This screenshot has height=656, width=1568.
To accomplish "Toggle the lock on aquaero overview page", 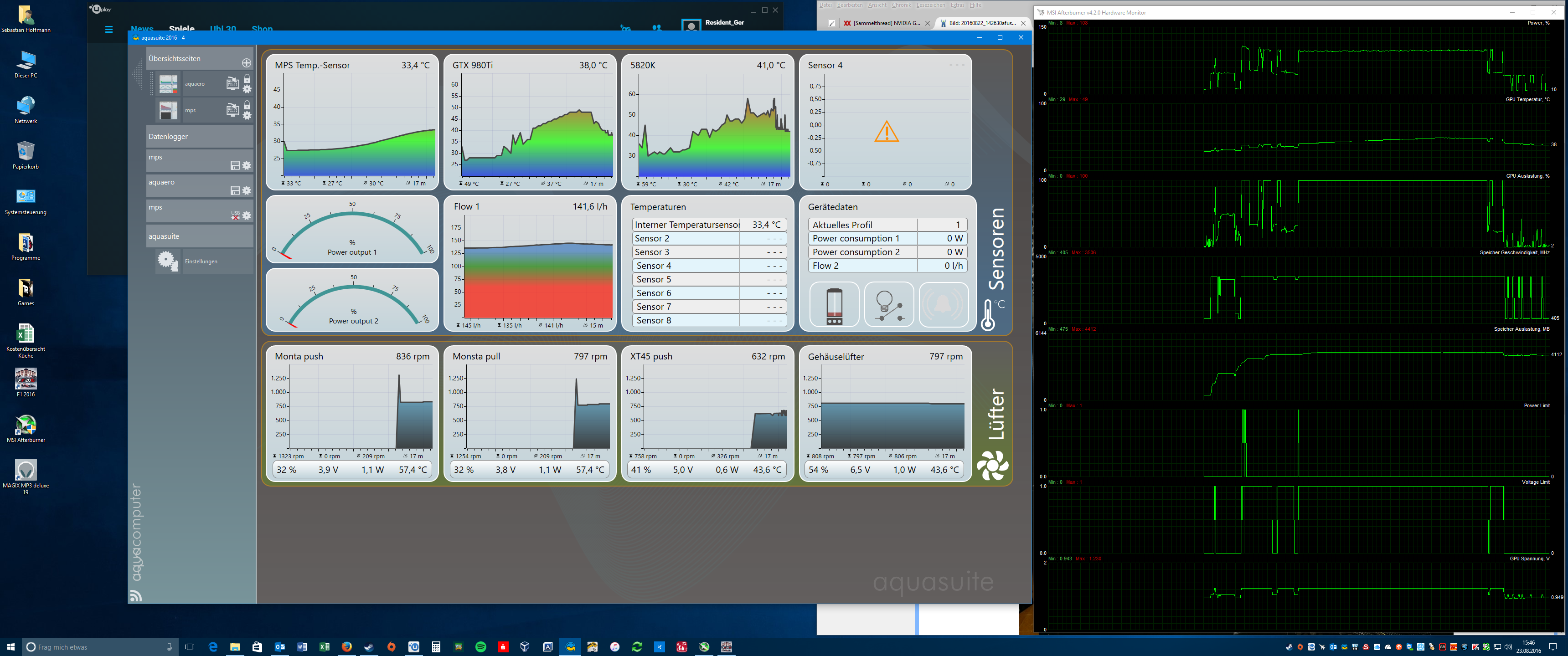I will coord(247,79).
